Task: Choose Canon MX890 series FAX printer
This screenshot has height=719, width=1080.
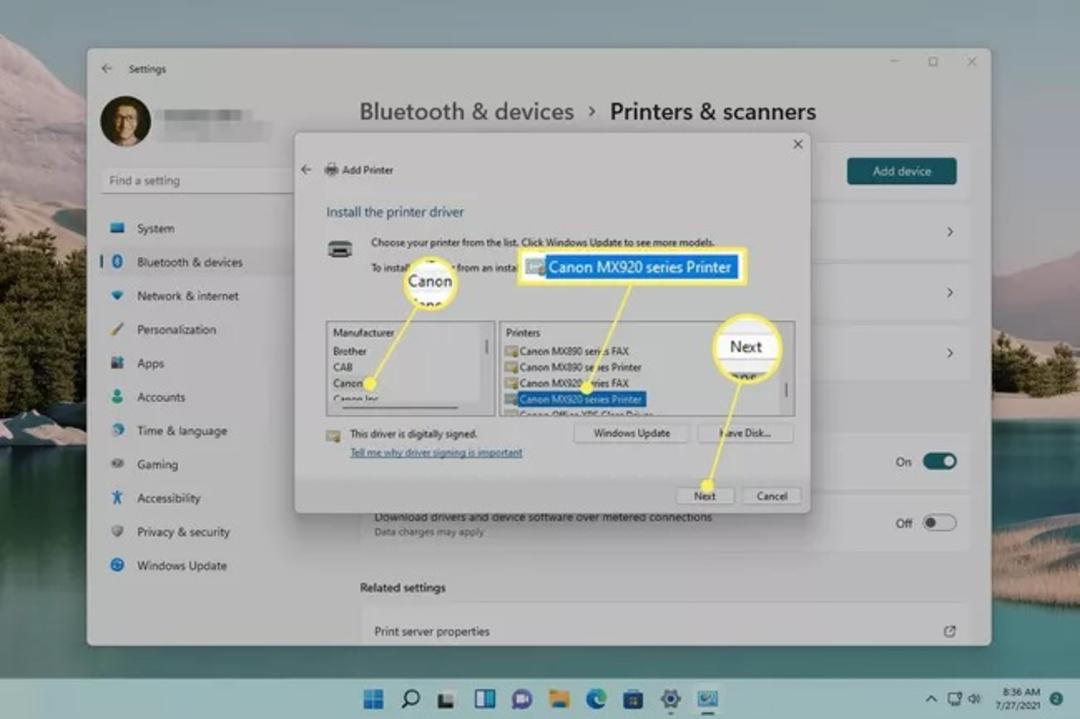Action: pyautogui.click(x=567, y=351)
